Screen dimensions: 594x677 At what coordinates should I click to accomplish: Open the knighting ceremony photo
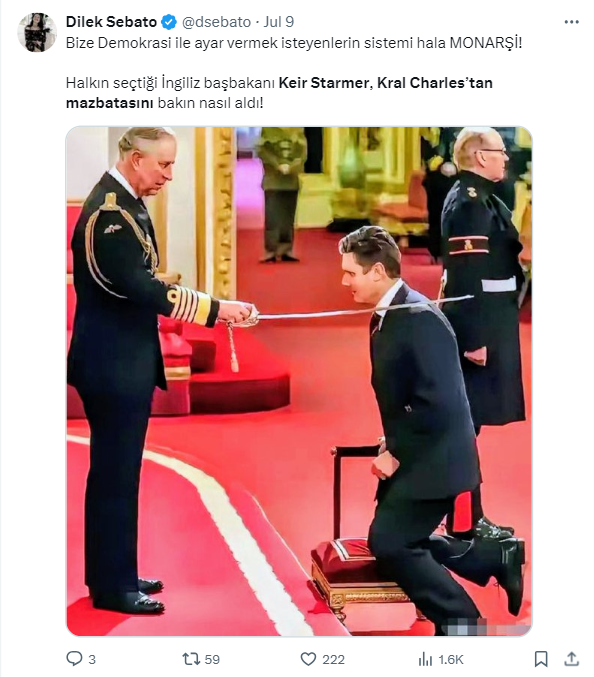tap(299, 381)
